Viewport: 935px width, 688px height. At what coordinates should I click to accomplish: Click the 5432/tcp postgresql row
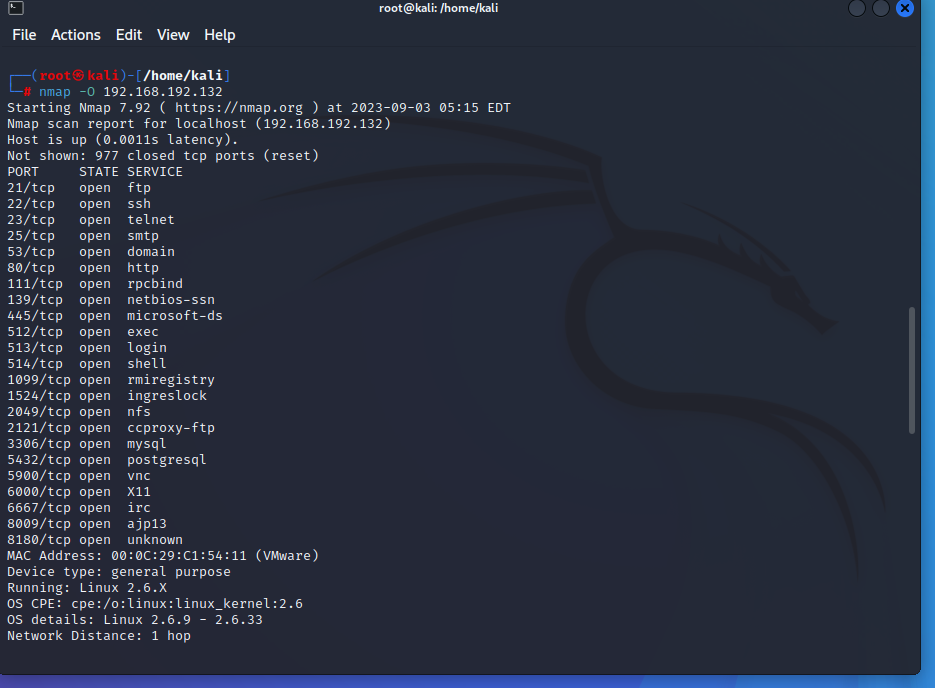coord(107,460)
